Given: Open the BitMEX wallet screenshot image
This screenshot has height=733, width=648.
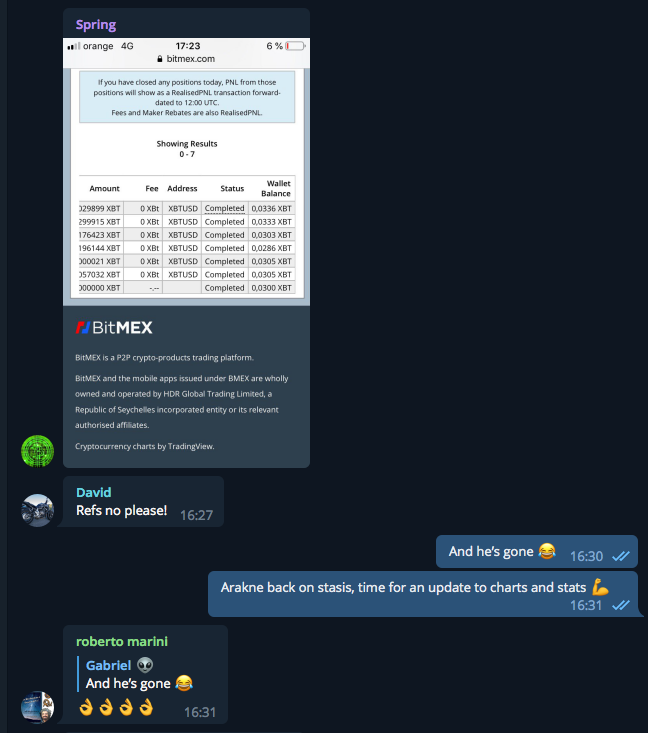Looking at the screenshot, I should pyautogui.click(x=187, y=172).
